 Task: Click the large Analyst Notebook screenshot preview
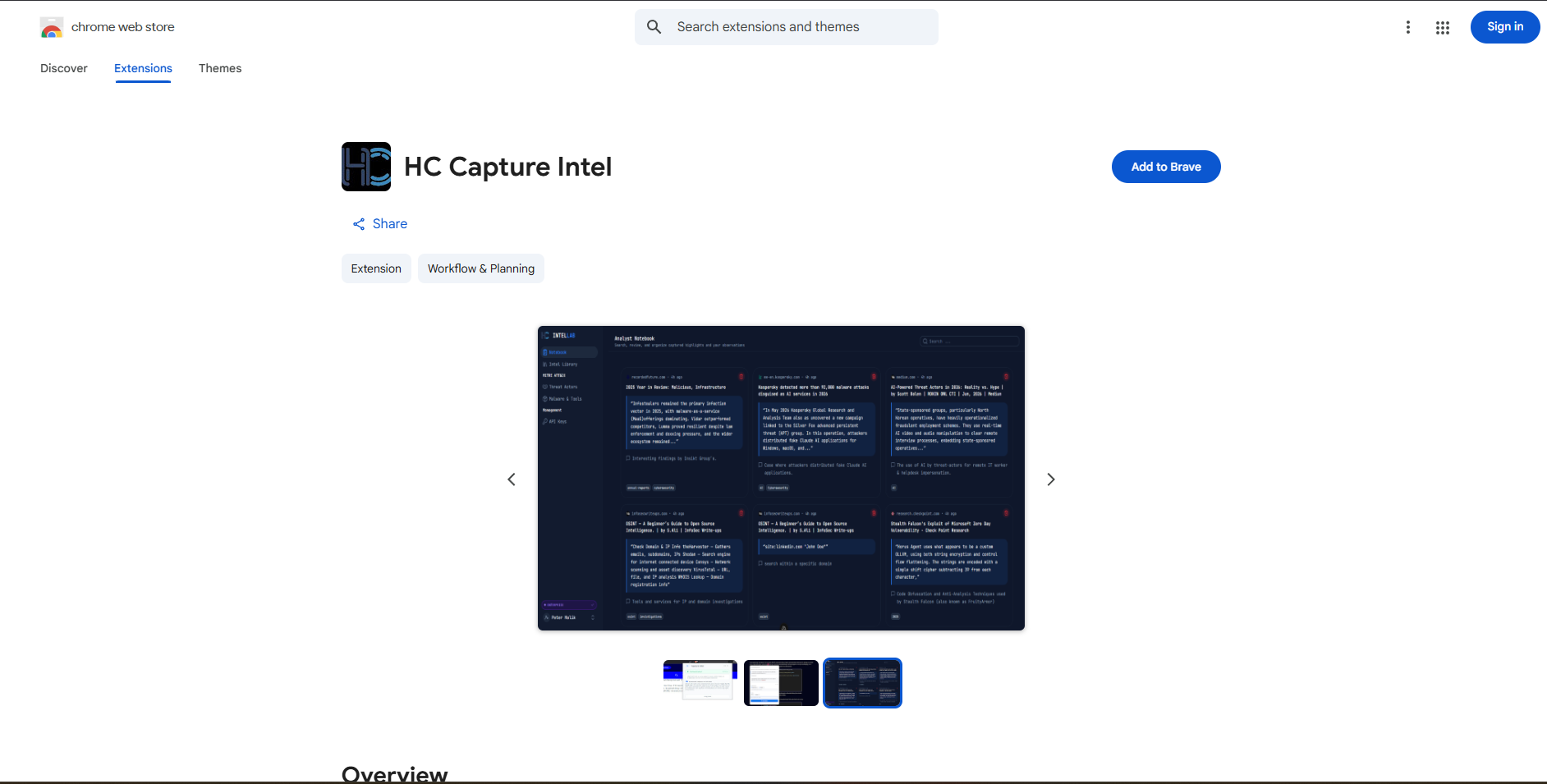pos(781,479)
